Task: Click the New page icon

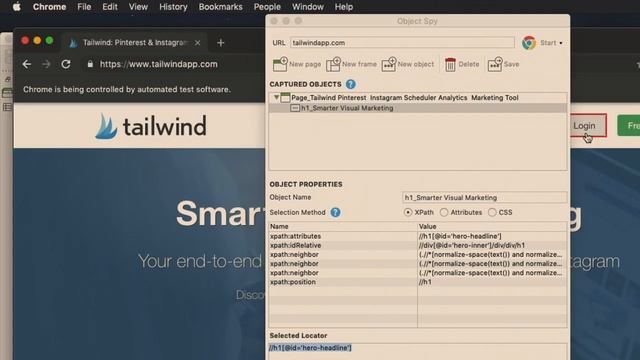Action: click(280, 64)
